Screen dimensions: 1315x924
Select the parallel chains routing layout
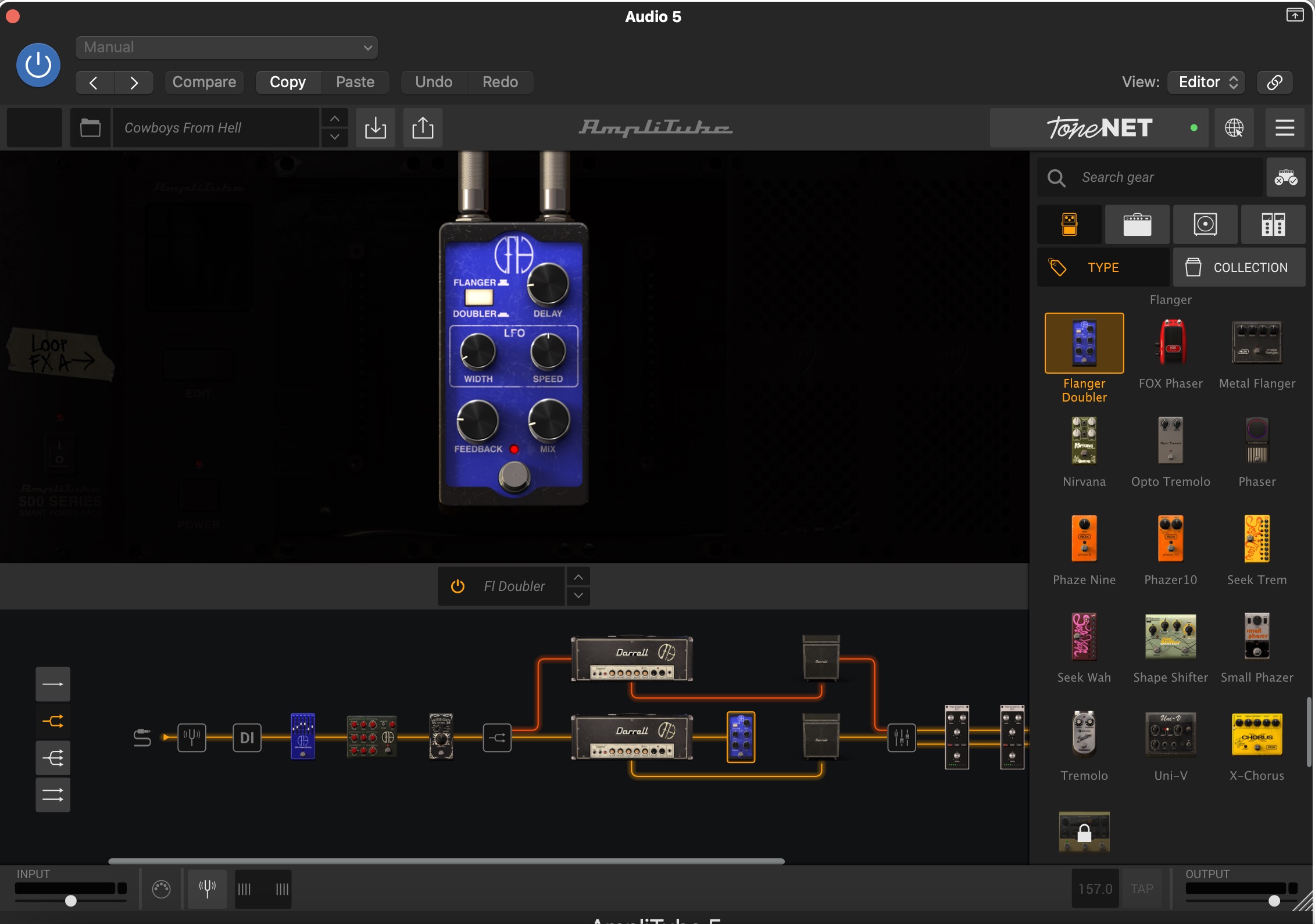tap(53, 795)
